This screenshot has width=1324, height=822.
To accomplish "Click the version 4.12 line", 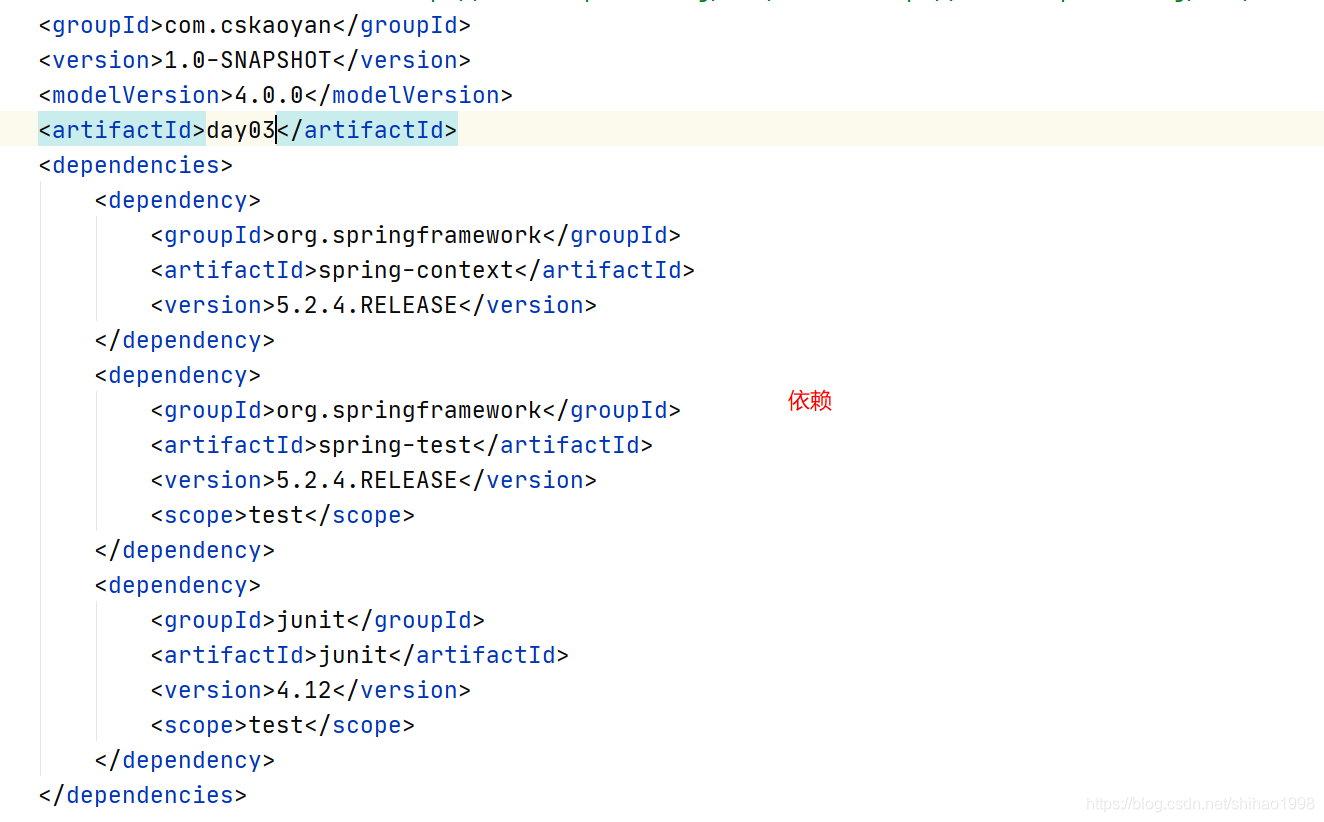I will (x=310, y=690).
